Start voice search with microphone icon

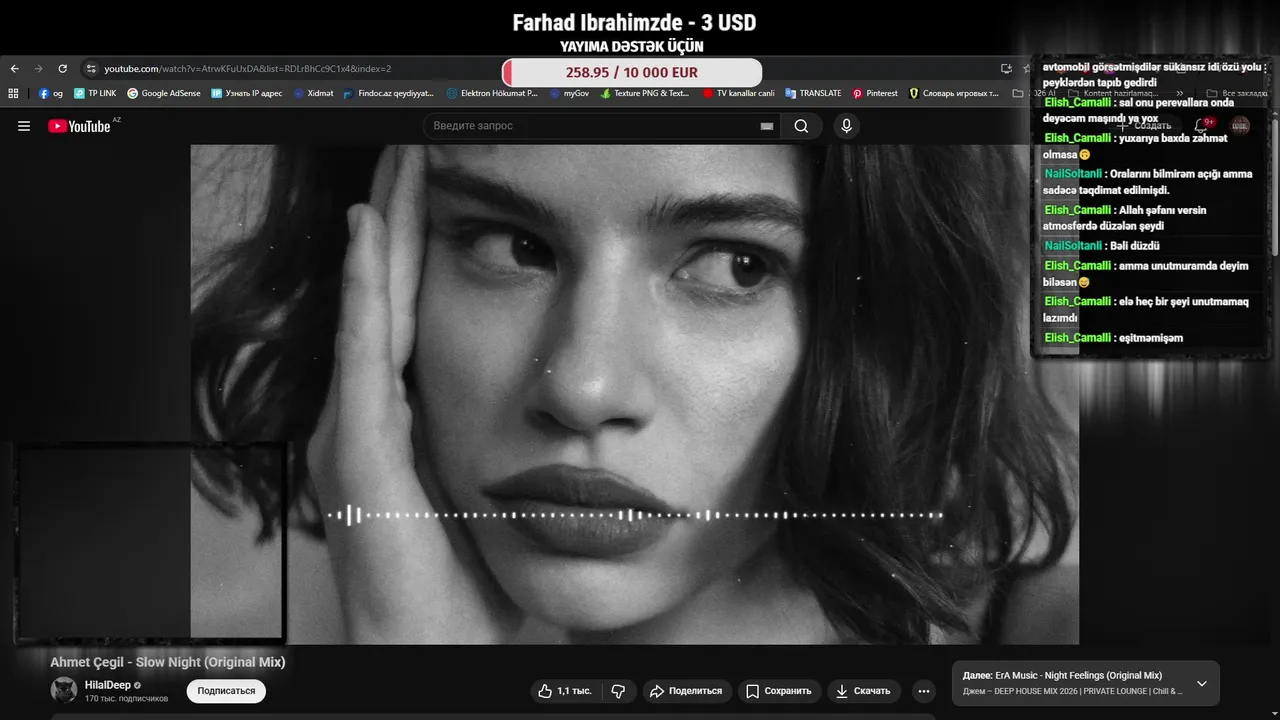[x=846, y=126]
